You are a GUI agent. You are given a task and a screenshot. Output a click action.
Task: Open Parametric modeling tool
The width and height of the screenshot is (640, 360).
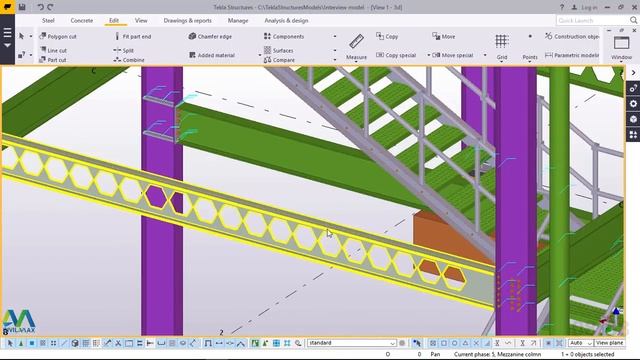tap(572, 55)
